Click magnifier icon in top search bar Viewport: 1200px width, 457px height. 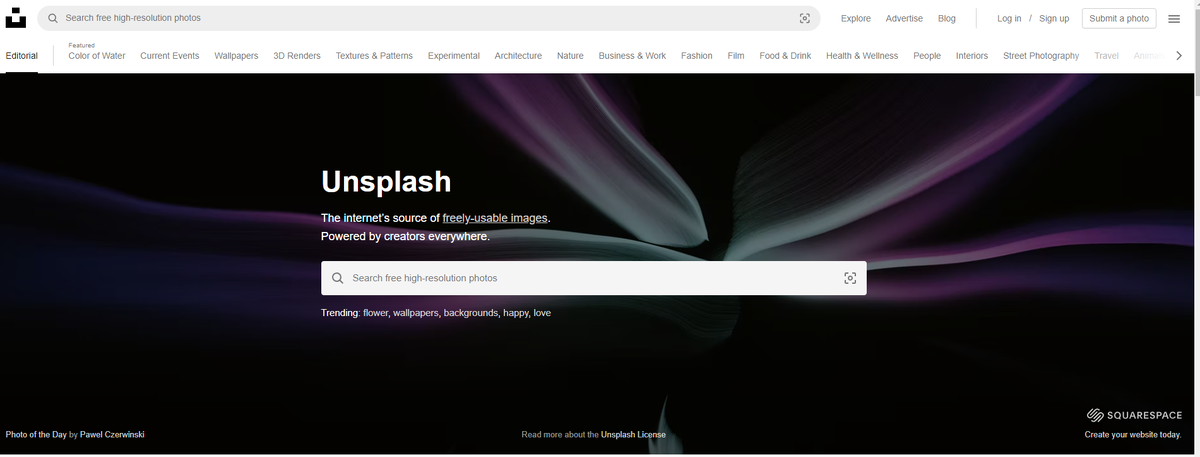(53, 18)
